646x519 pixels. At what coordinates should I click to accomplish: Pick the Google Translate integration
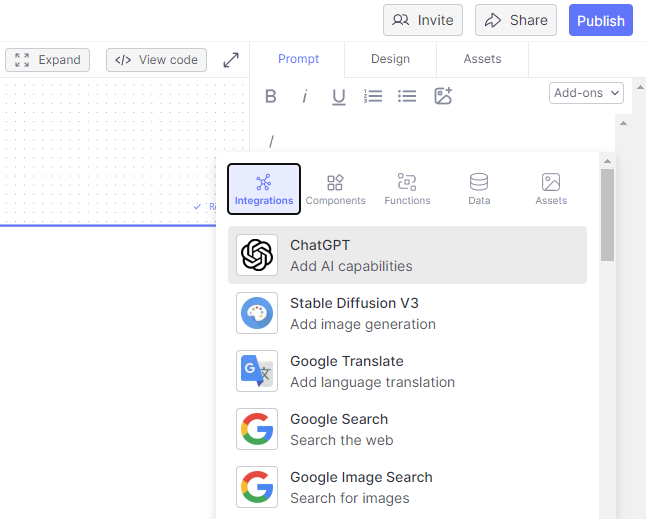click(x=407, y=371)
